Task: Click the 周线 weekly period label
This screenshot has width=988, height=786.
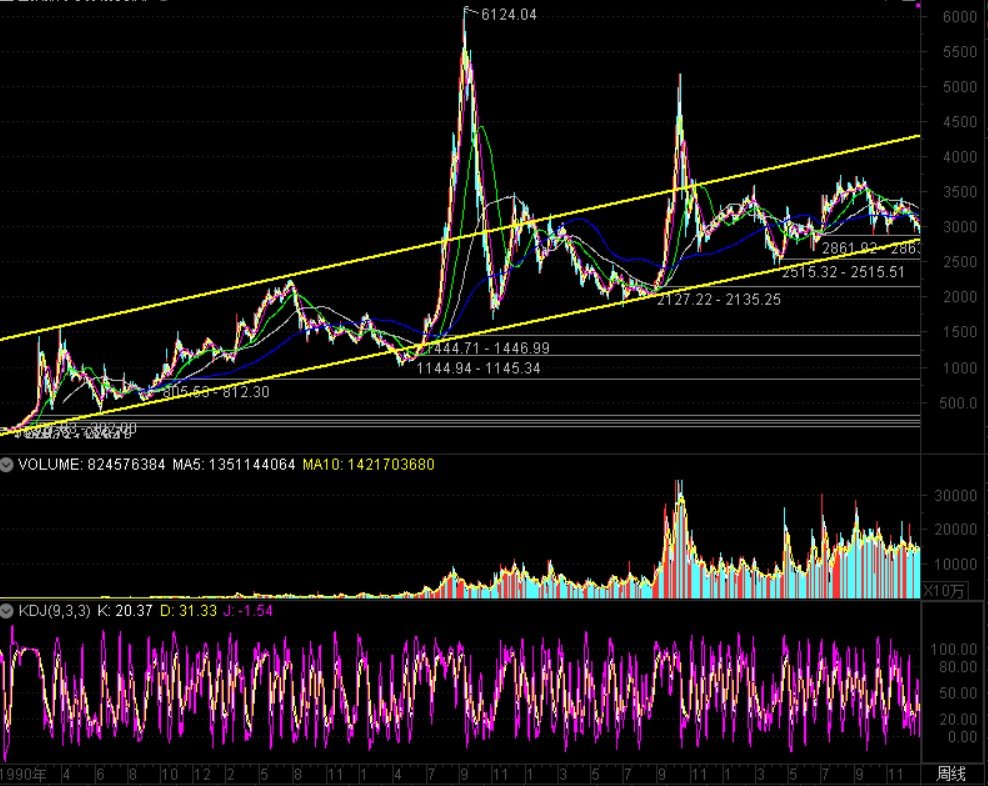Action: tap(951, 774)
